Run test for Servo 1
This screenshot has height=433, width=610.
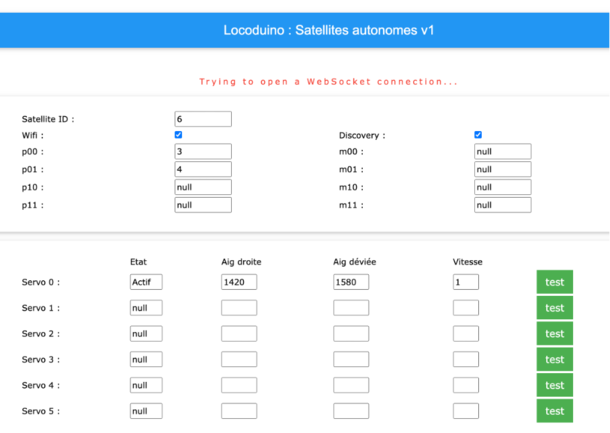click(x=555, y=308)
